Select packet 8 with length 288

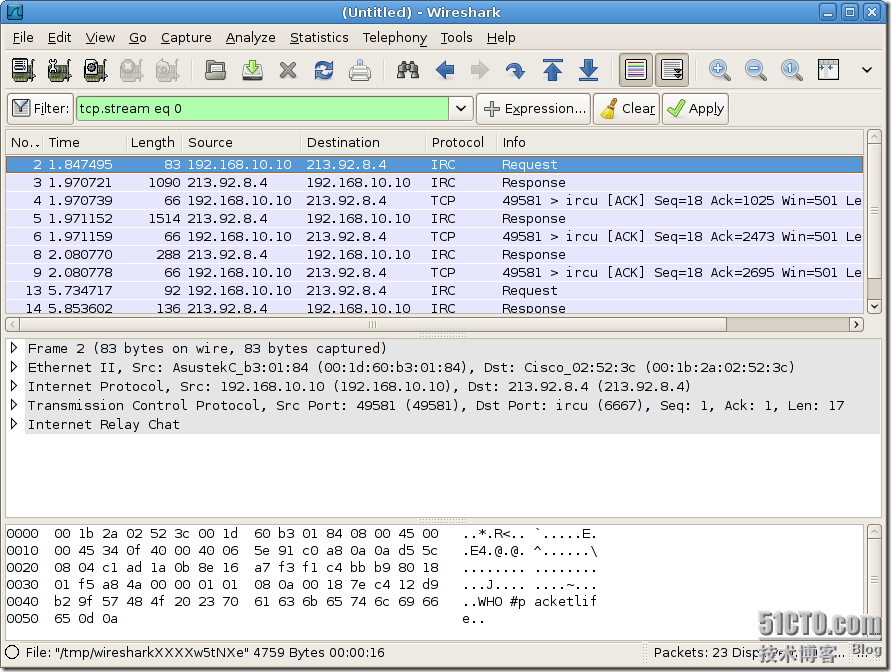pyautogui.click(x=434, y=254)
